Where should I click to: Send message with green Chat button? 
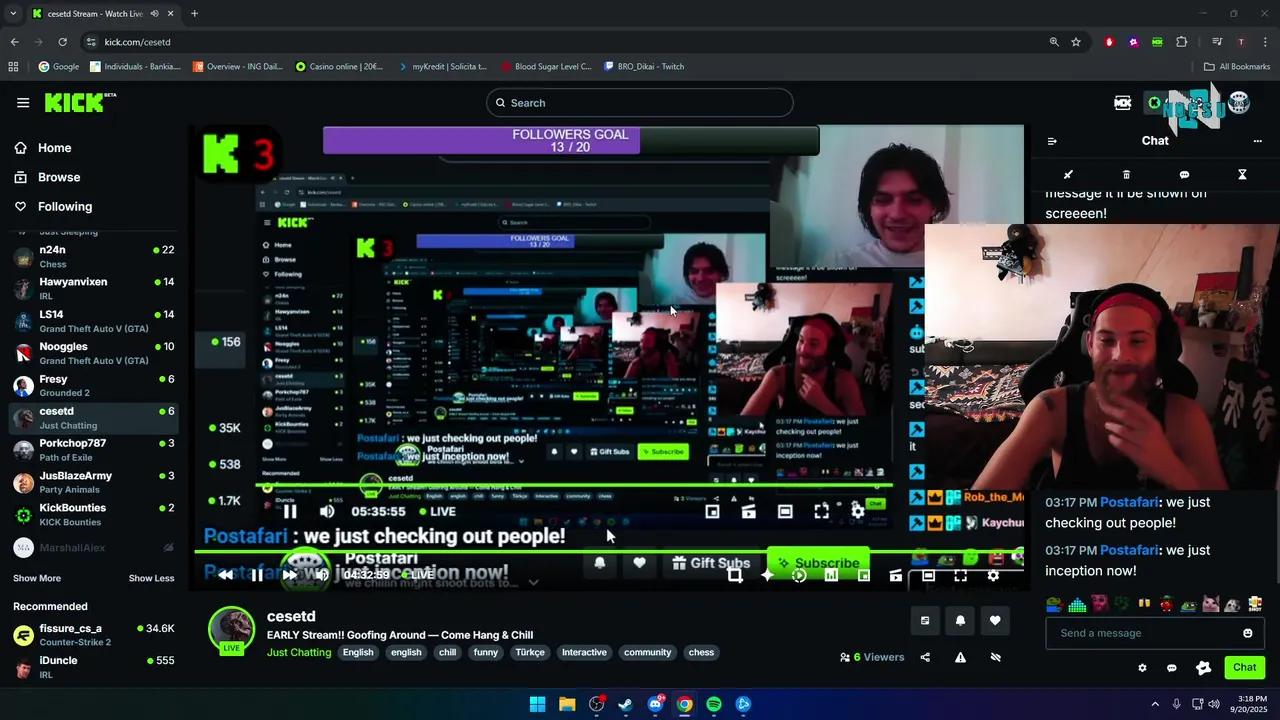coord(1244,667)
